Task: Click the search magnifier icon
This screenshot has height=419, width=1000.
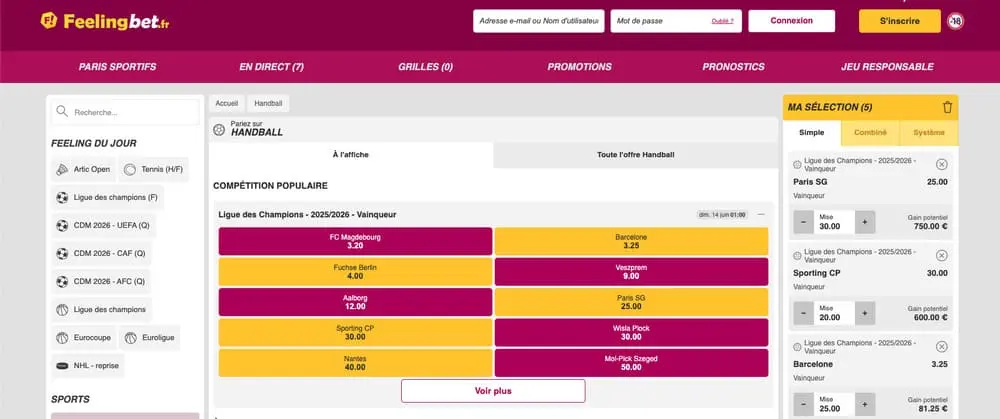Action: pyautogui.click(x=62, y=112)
